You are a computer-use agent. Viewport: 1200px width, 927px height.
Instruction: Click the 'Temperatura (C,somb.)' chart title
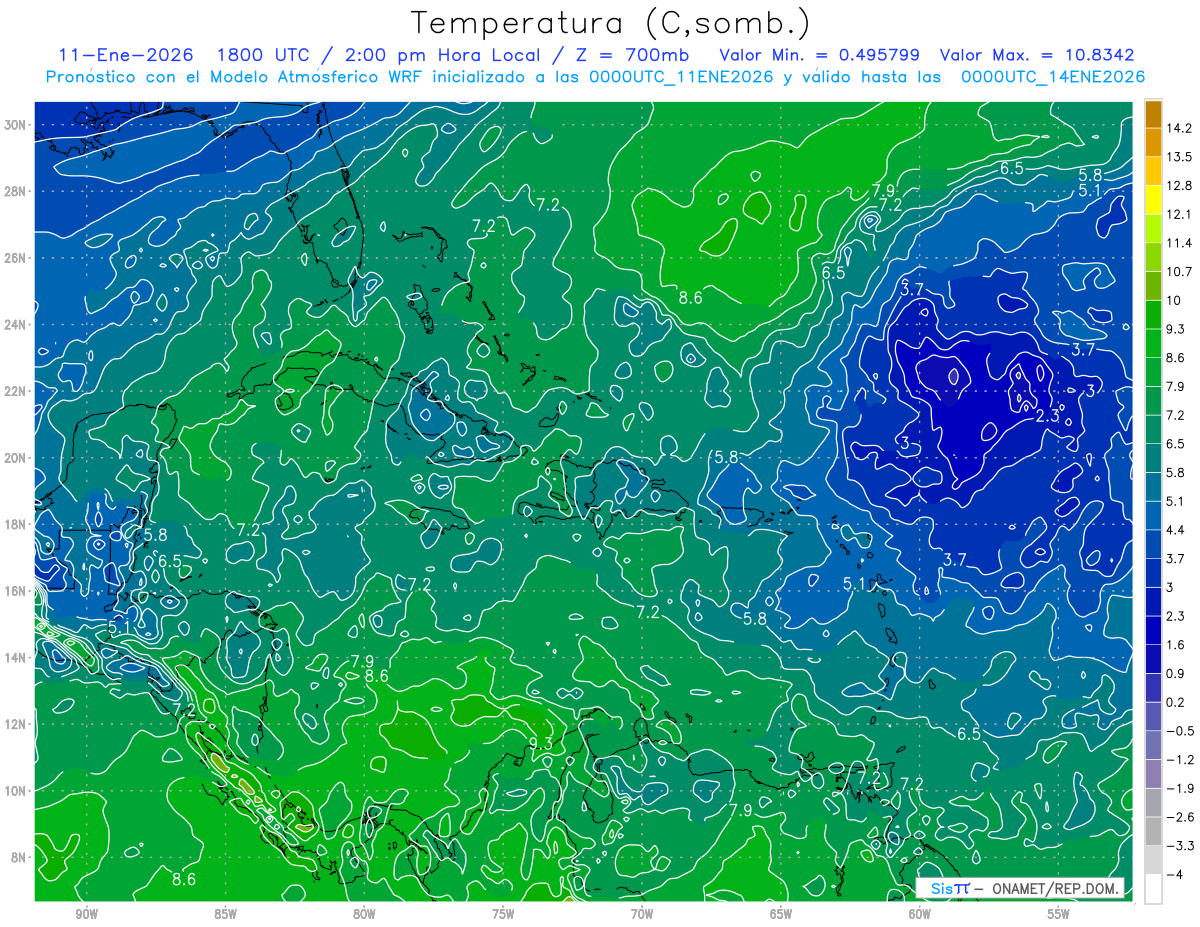[611, 23]
